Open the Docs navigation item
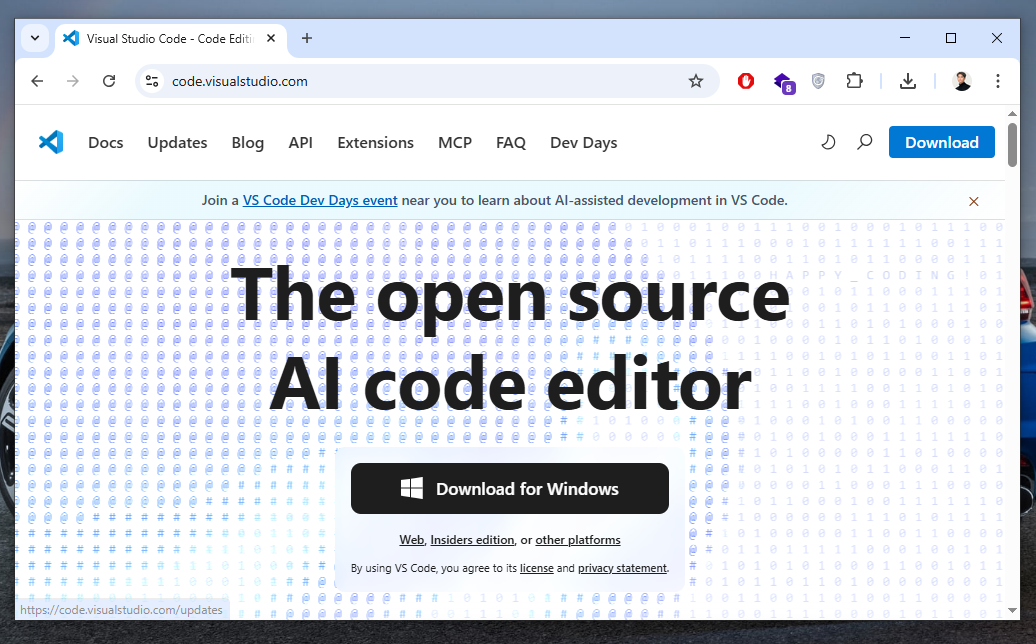The height and width of the screenshot is (644, 1036). 105,142
